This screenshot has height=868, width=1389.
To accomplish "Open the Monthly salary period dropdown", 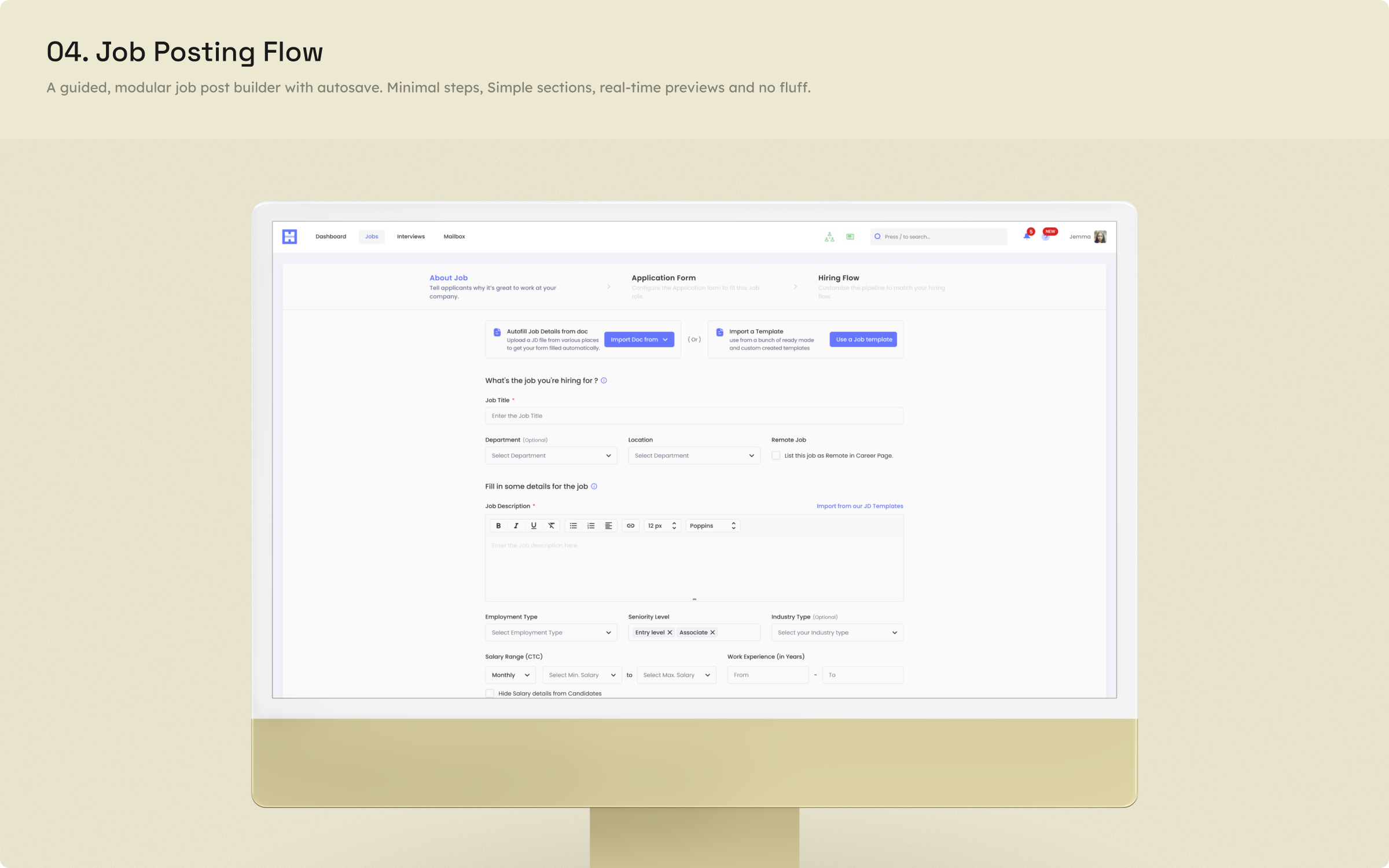I will click(510, 675).
